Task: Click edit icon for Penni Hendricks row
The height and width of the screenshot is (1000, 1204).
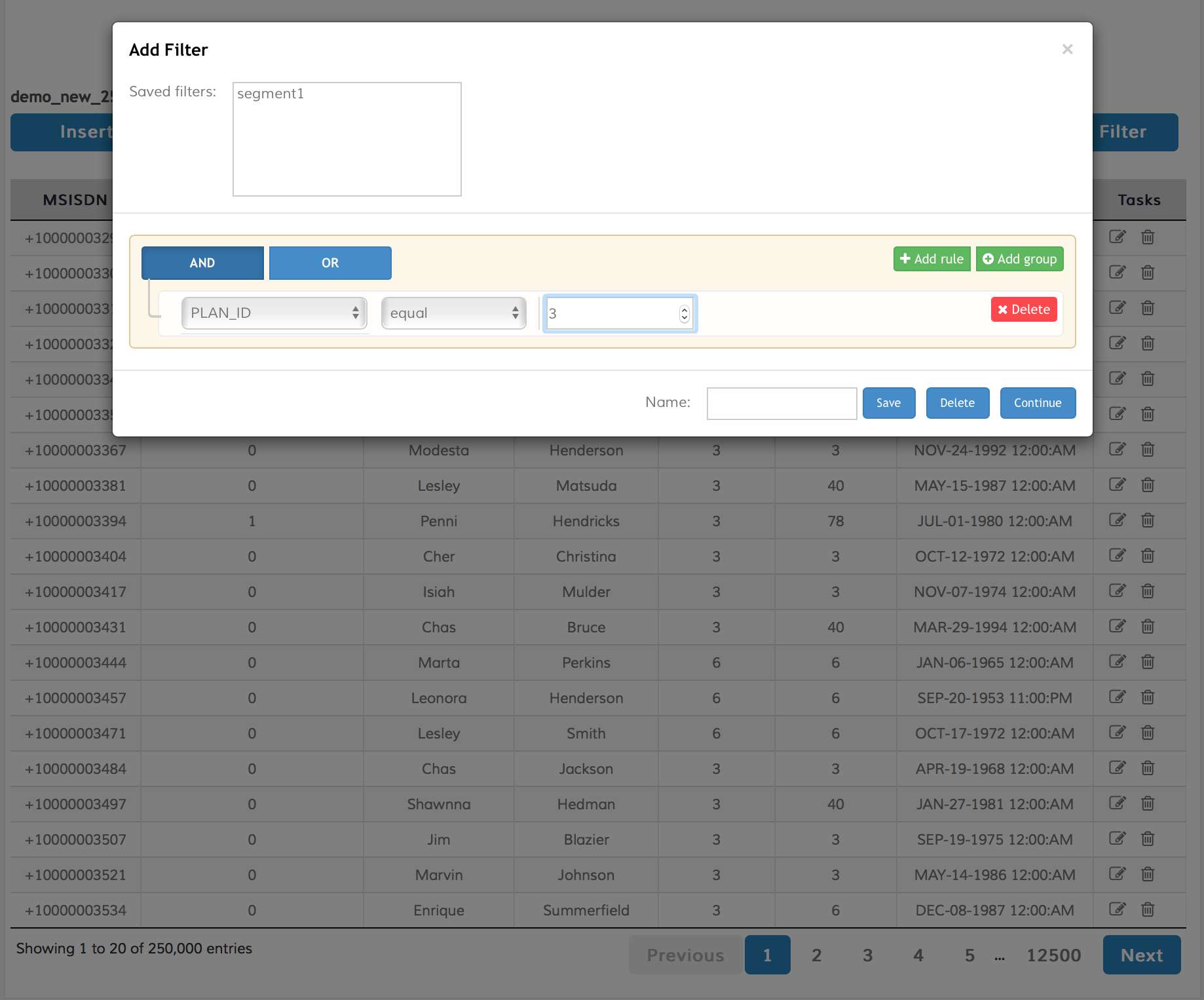Action: tap(1117, 520)
